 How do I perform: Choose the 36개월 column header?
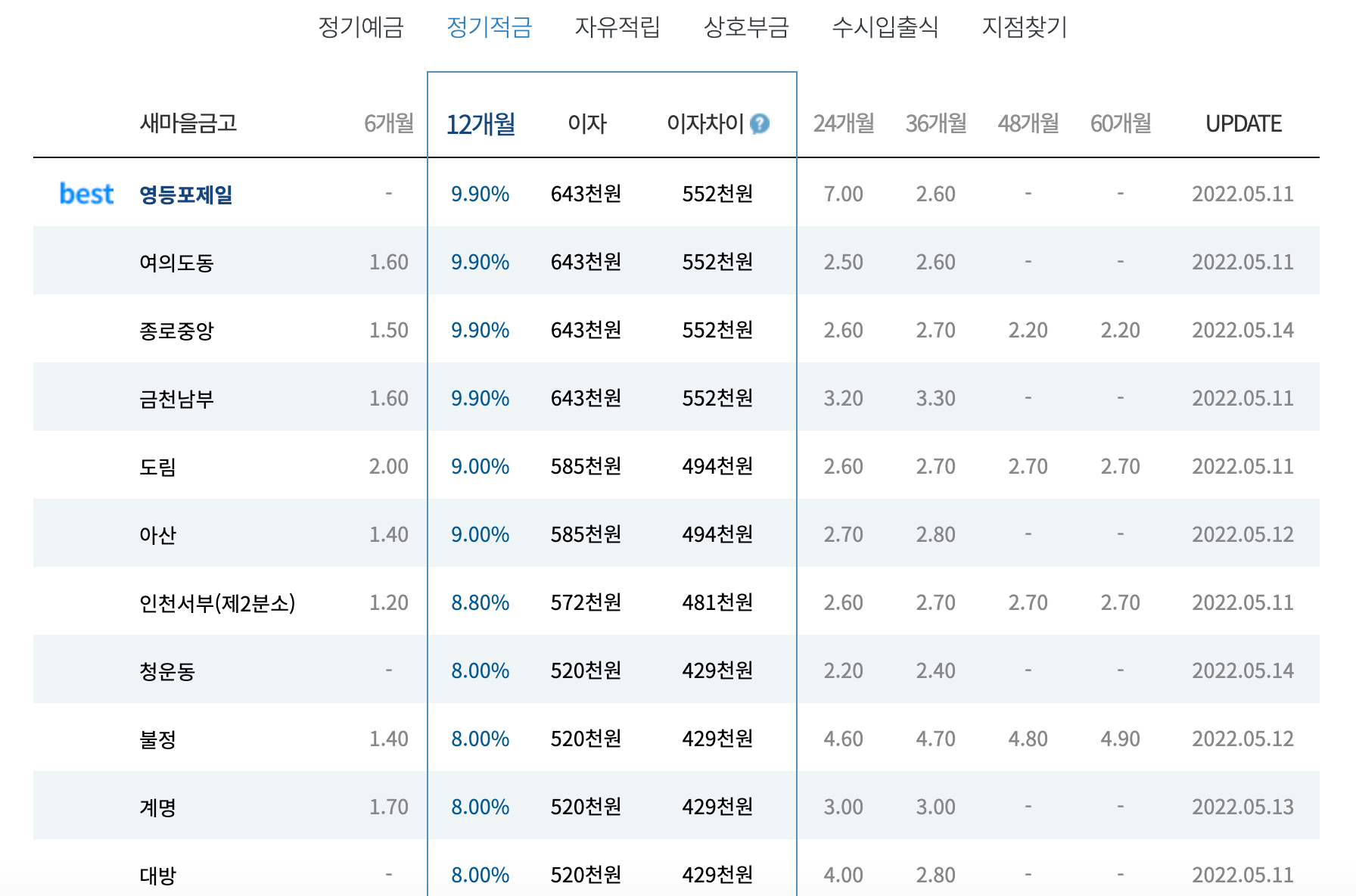(x=936, y=123)
